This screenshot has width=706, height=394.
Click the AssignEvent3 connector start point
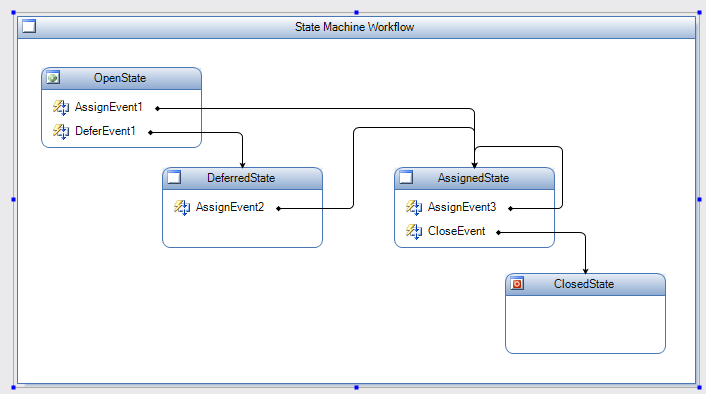[510, 208]
